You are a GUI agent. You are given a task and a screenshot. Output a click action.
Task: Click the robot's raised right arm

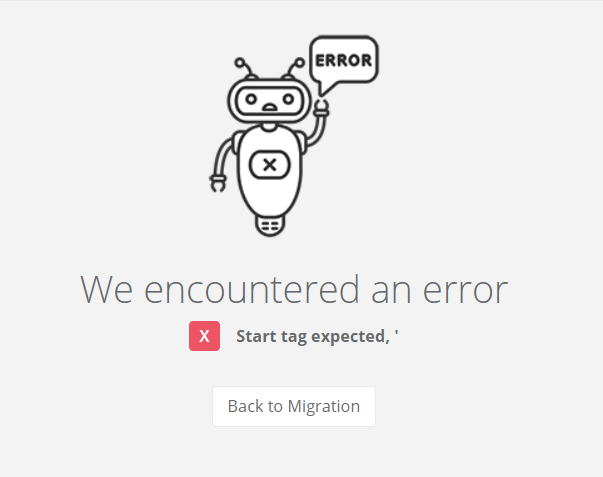click(x=317, y=131)
